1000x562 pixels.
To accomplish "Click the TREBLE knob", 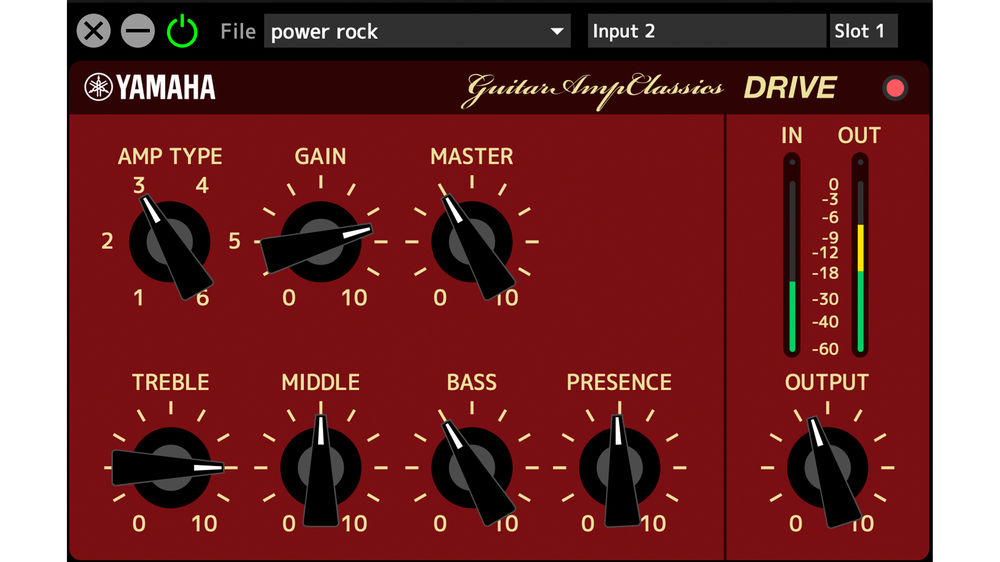I will 169,467.
